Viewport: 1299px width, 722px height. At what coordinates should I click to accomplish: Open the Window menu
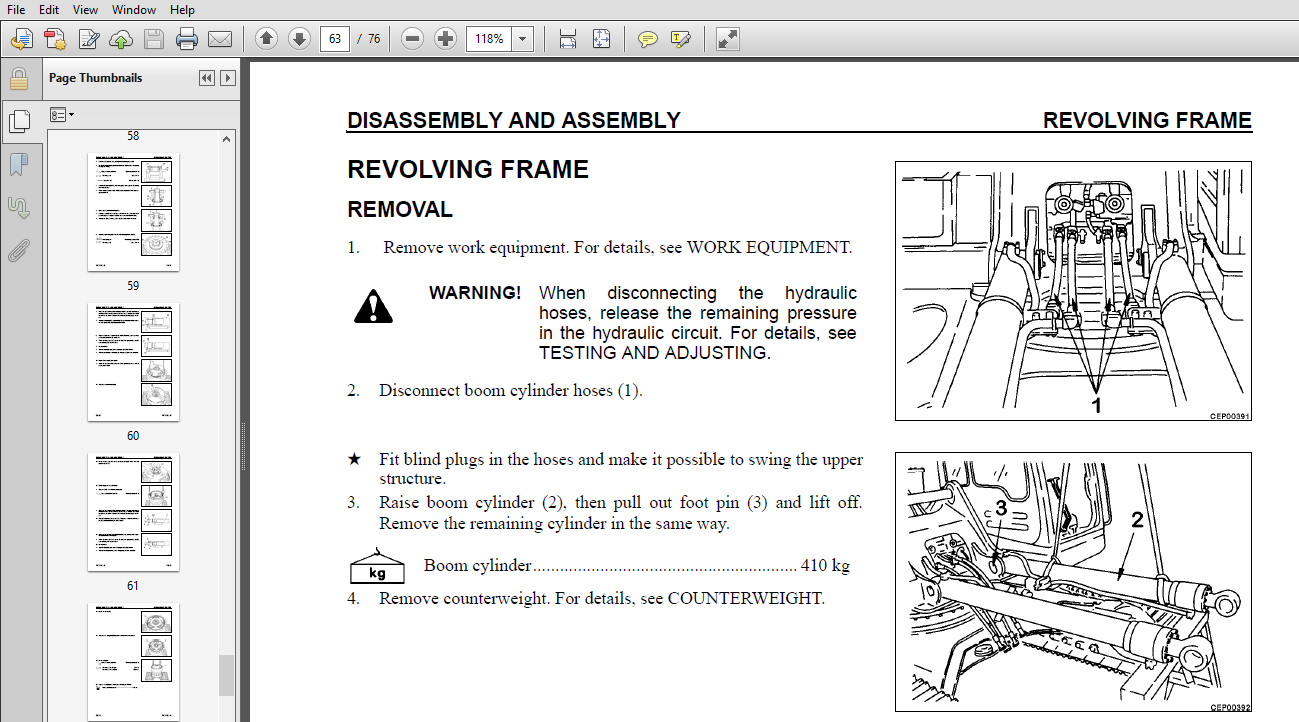pyautogui.click(x=134, y=9)
